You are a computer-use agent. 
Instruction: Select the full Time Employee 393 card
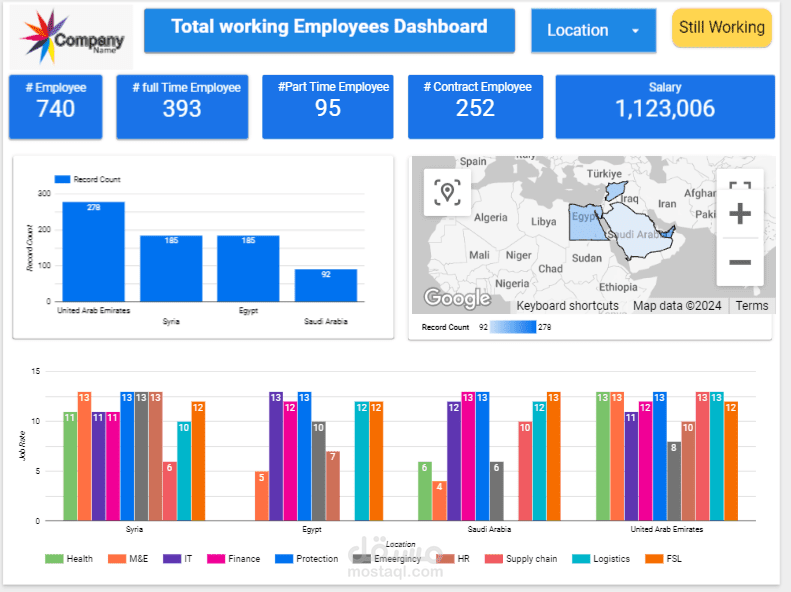182,106
